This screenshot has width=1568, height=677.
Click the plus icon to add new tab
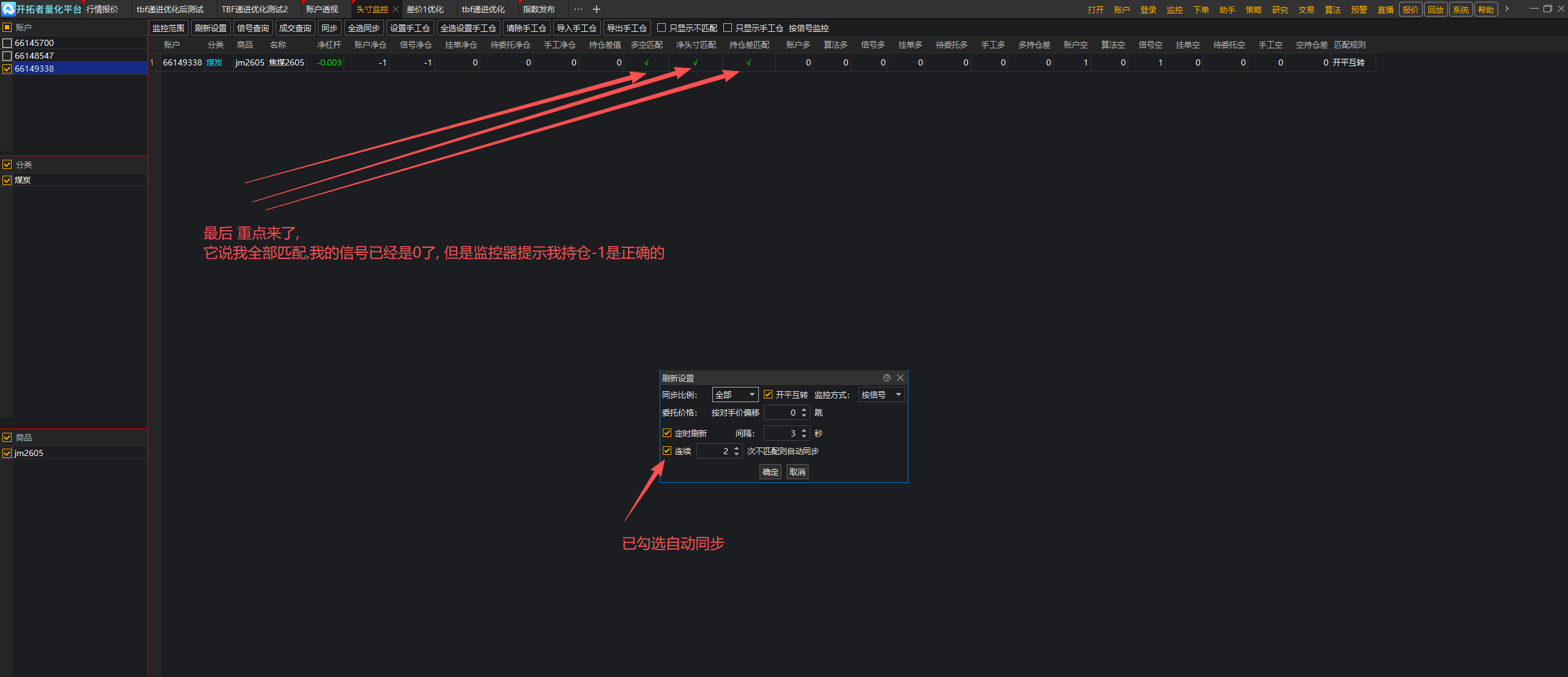click(597, 9)
